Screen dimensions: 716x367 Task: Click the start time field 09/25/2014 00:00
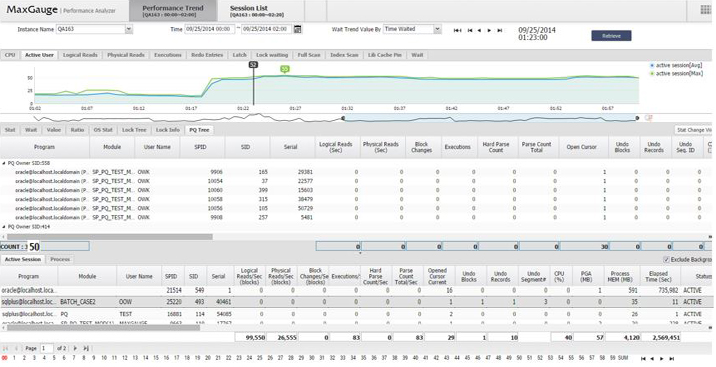(x=210, y=29)
